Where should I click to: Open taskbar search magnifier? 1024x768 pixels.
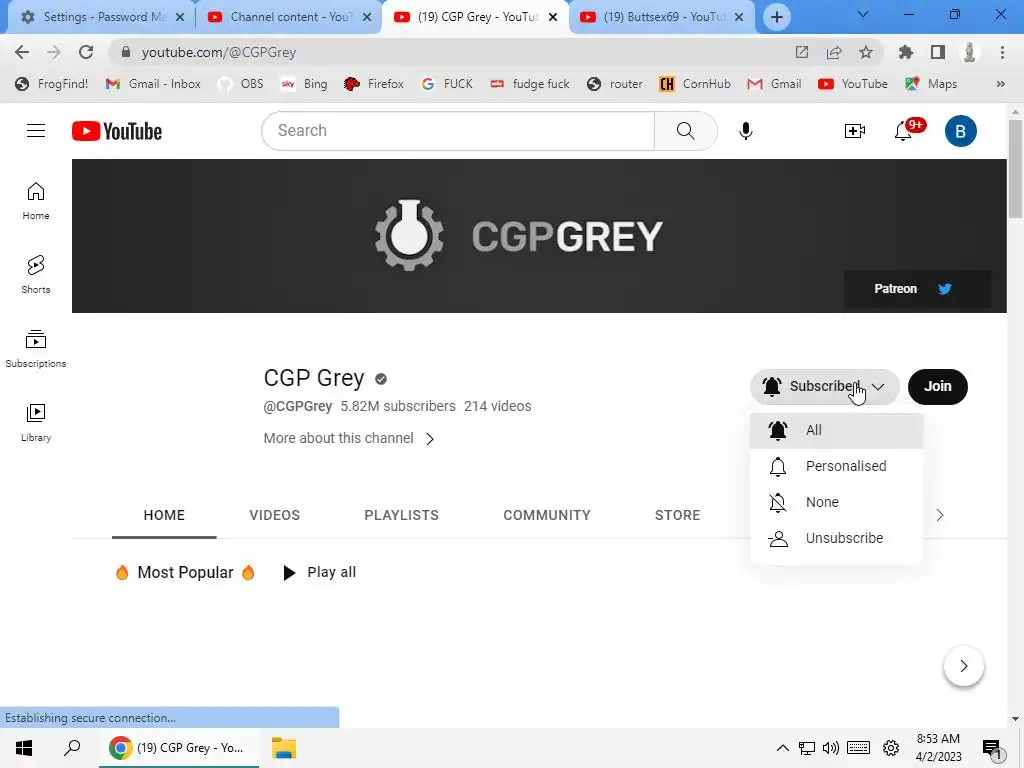point(72,748)
